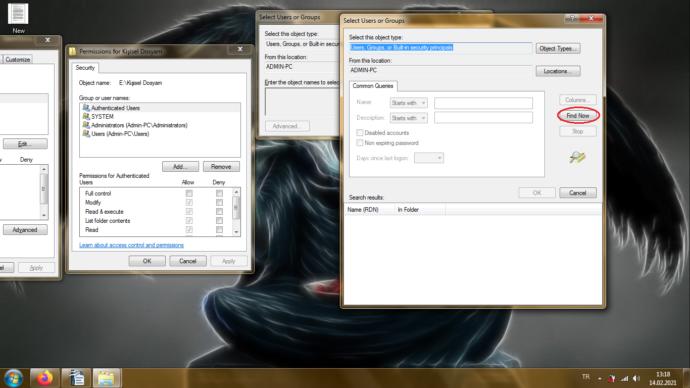Tick Deny checkbox for List folder contents
Image resolution: width=690 pixels, height=388 pixels.
point(219,220)
